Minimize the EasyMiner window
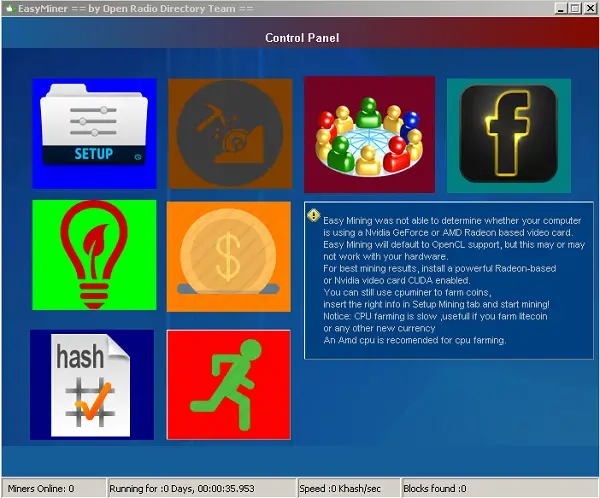This screenshot has height=498, width=600. click(561, 8)
